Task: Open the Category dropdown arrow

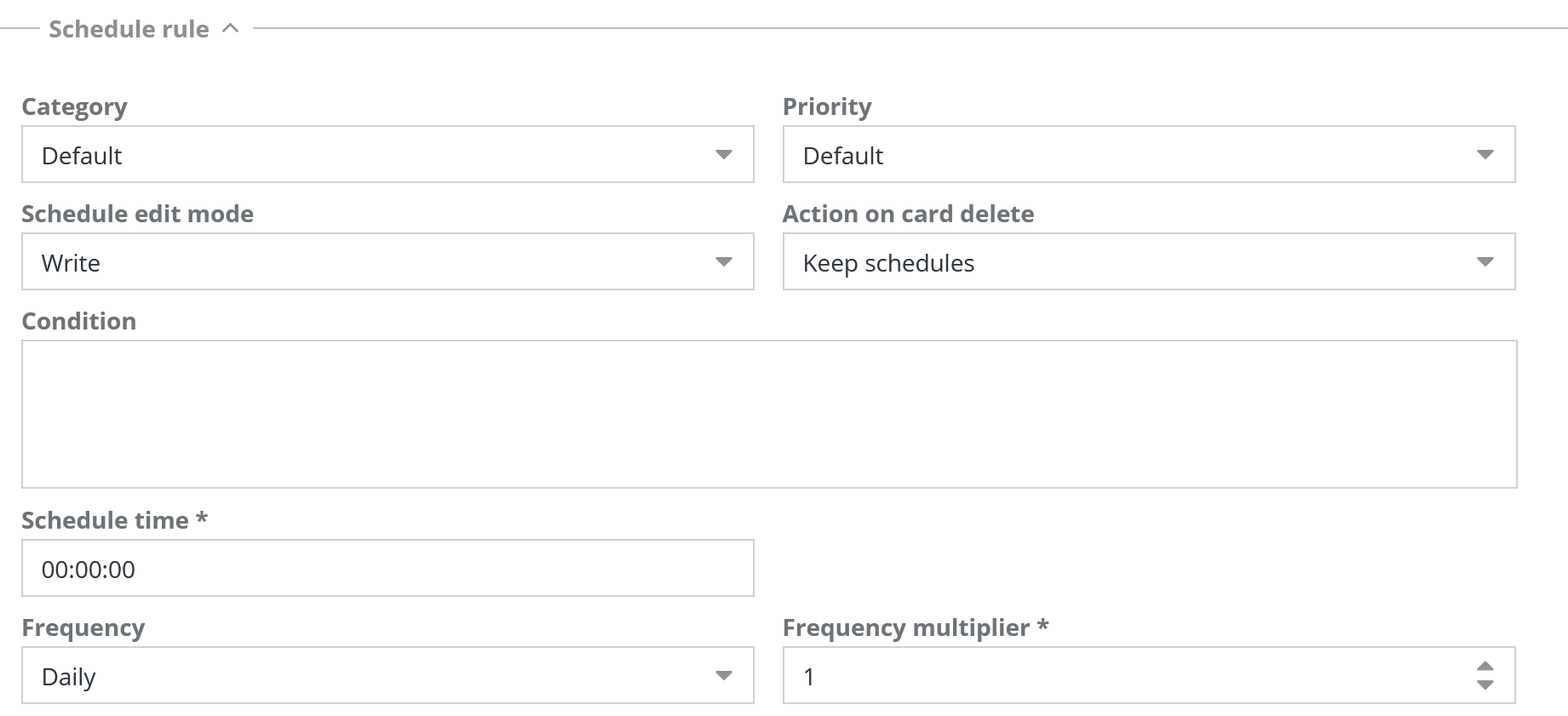Action: point(724,155)
